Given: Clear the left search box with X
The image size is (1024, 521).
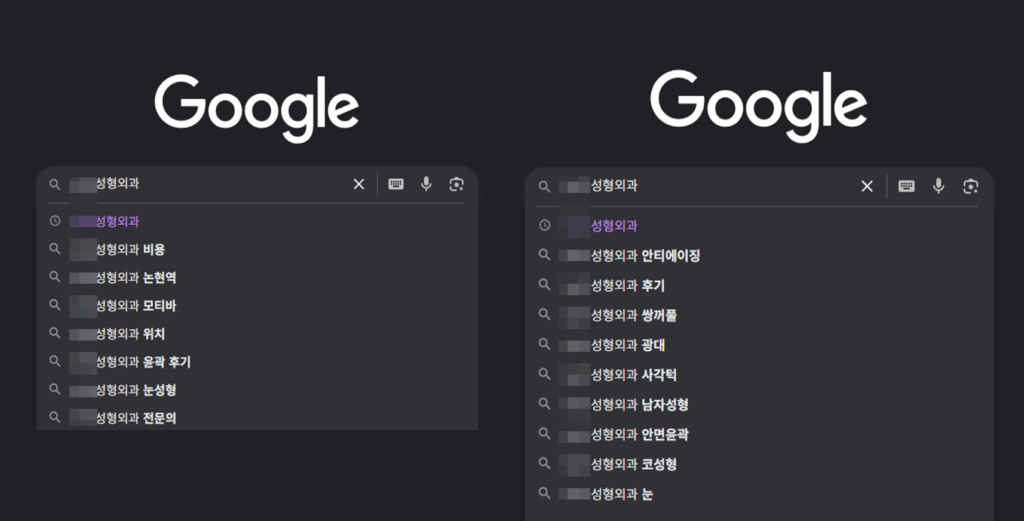Looking at the screenshot, I should click(x=359, y=184).
